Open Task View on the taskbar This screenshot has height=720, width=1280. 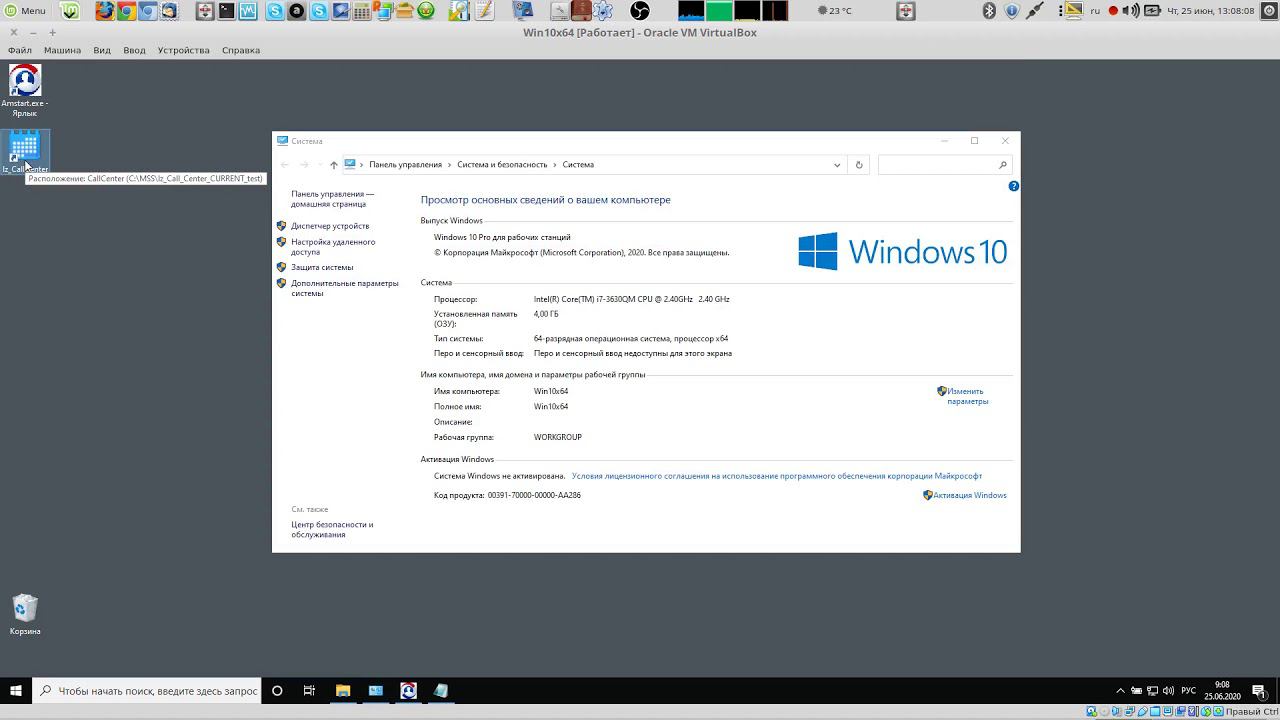pos(309,690)
